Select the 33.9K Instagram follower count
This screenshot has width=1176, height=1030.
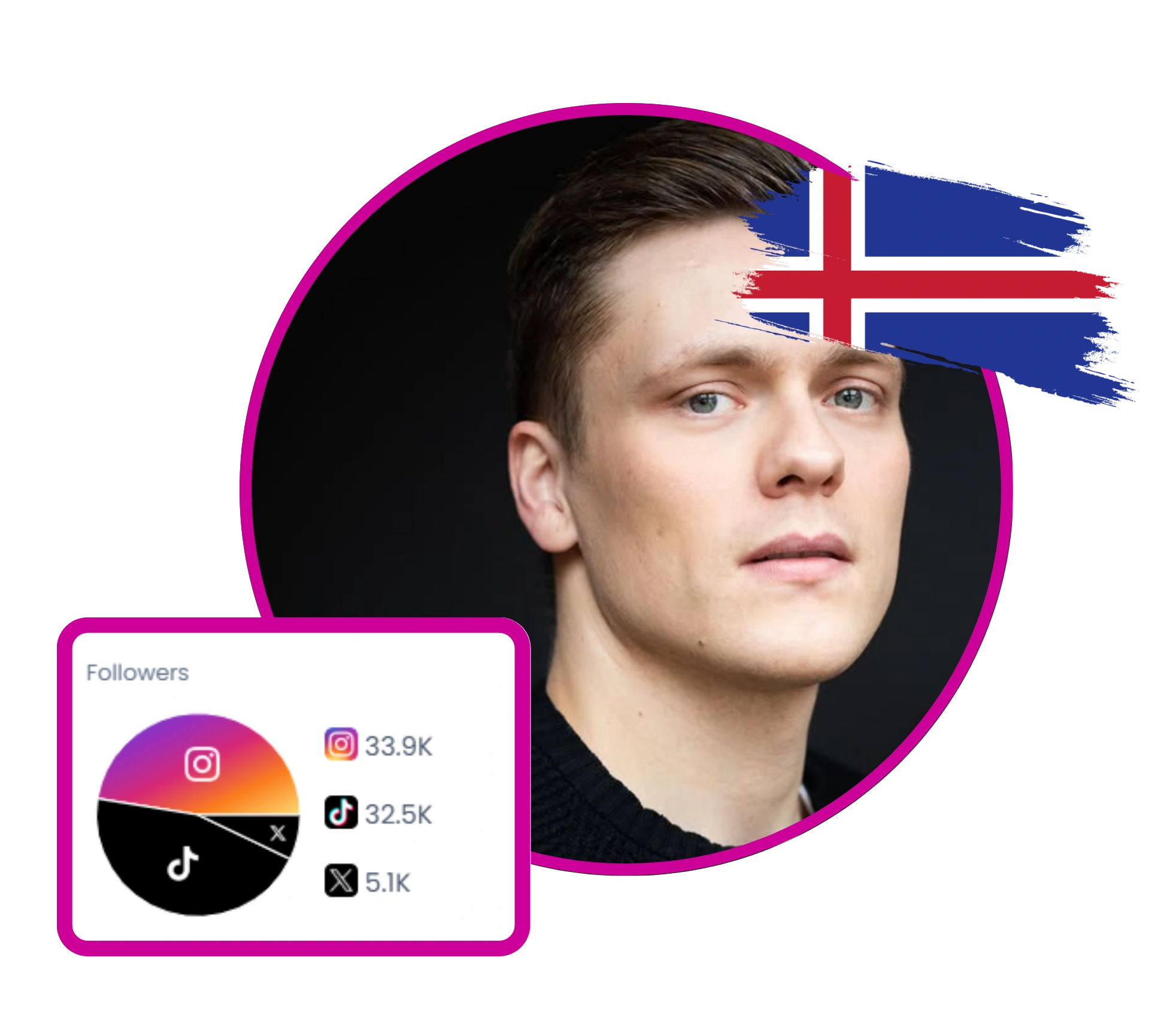click(x=399, y=746)
